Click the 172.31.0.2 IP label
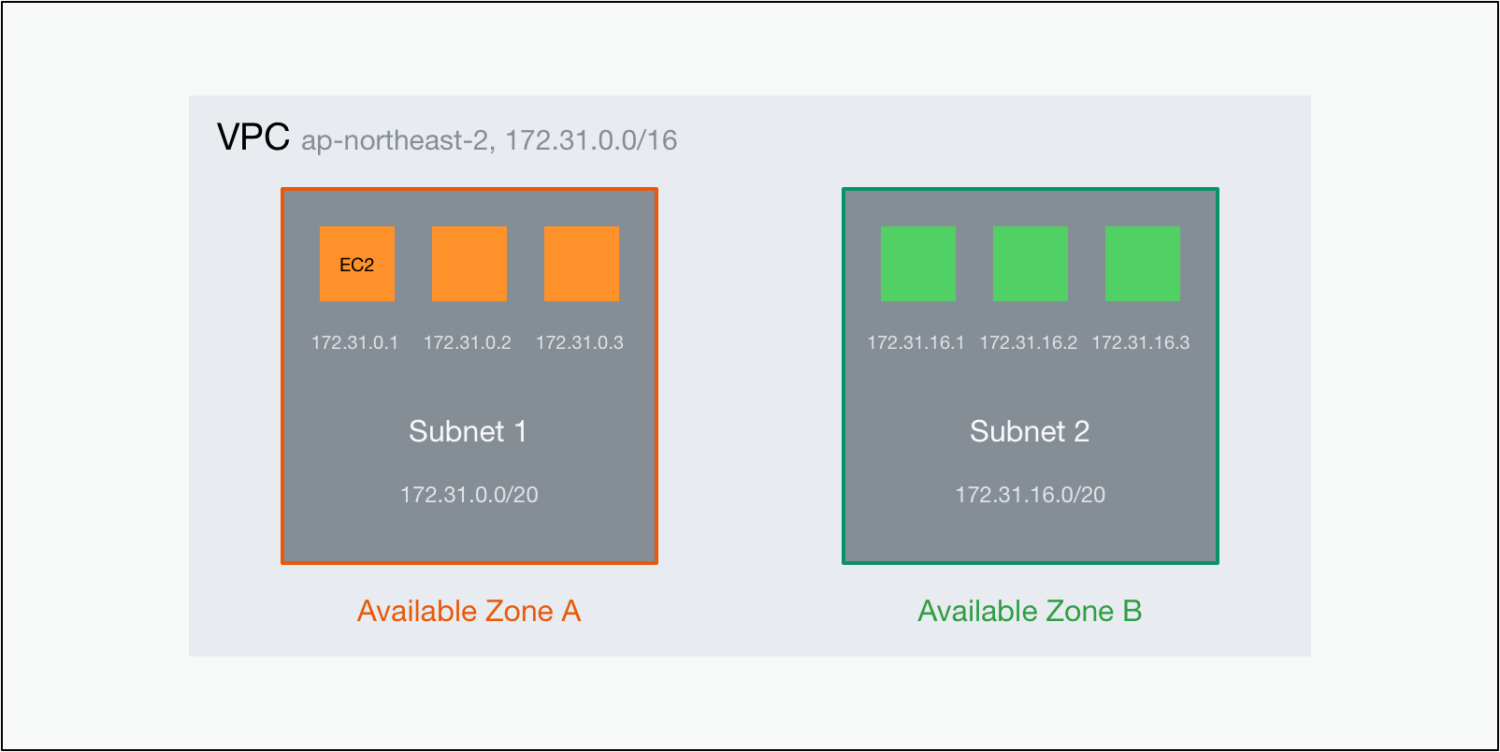 click(x=467, y=343)
